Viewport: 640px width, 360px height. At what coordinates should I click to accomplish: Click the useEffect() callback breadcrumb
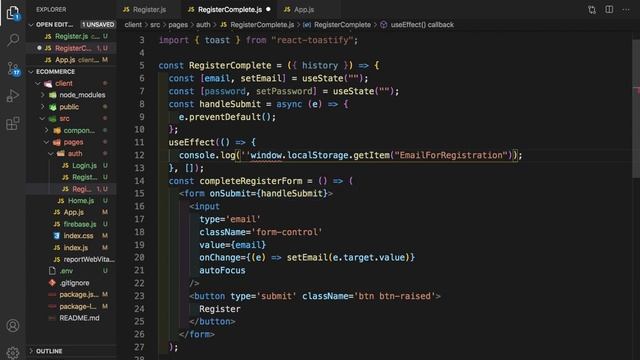pos(417,24)
